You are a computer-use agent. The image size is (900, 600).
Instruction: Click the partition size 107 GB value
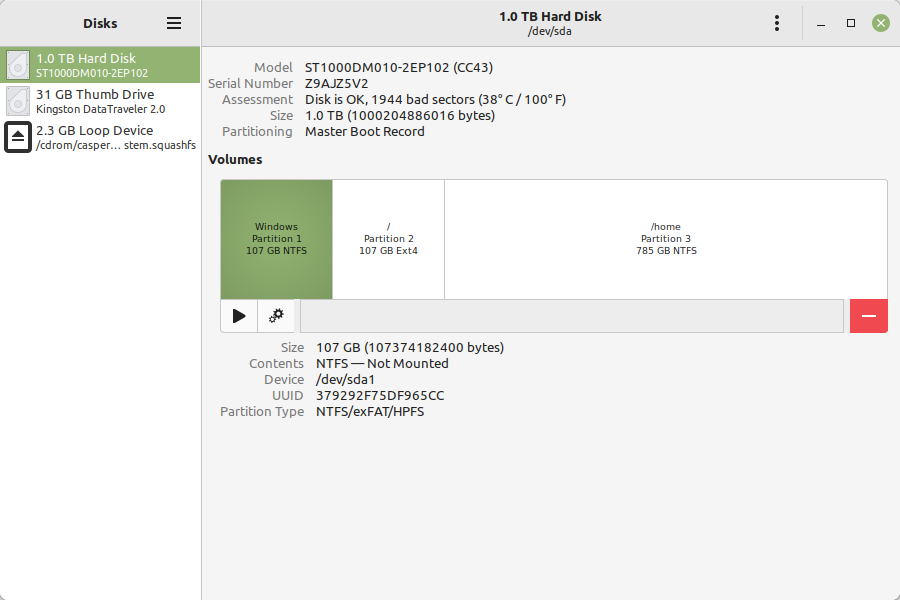point(410,347)
